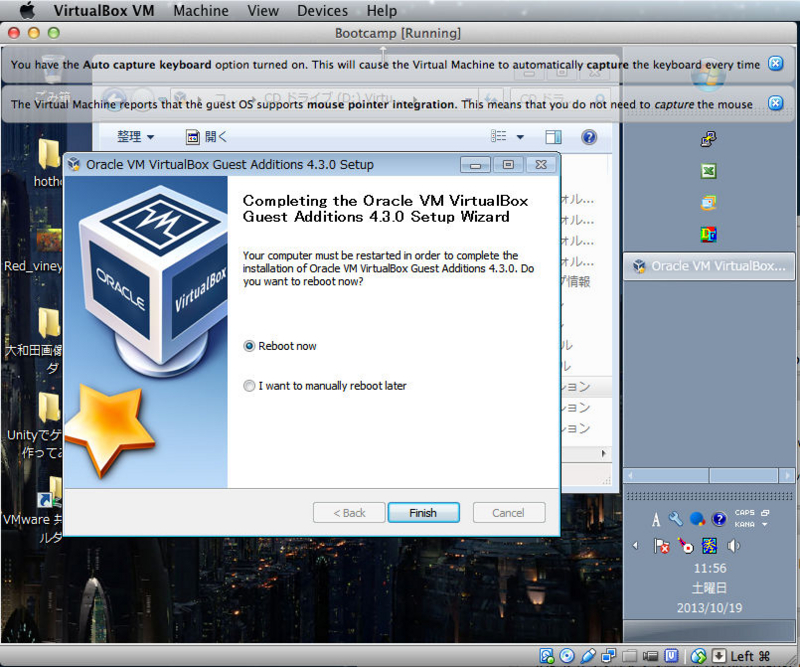800x667 pixels.
Task: Click the Red_viney desktop icon
Action: point(48,239)
